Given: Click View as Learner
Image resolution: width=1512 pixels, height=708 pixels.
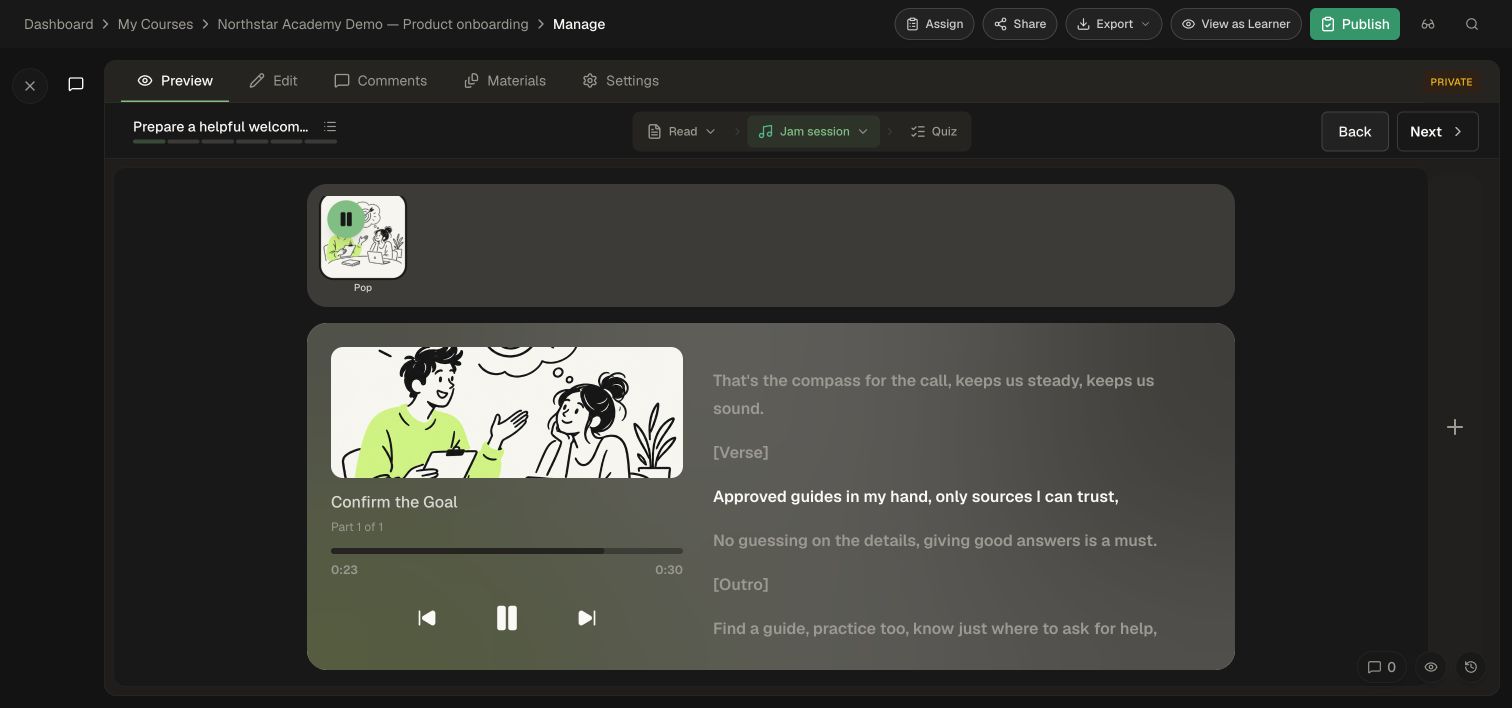Looking at the screenshot, I should [x=1236, y=24].
